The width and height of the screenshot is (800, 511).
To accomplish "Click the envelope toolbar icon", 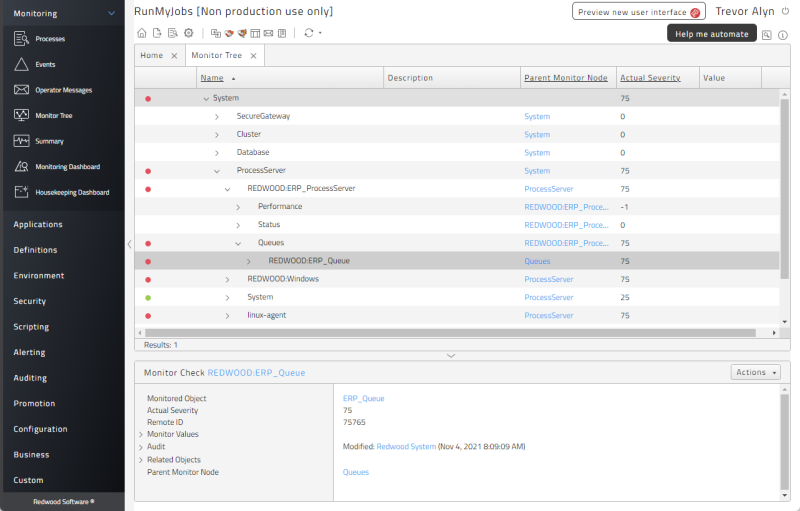I will [x=268, y=33].
